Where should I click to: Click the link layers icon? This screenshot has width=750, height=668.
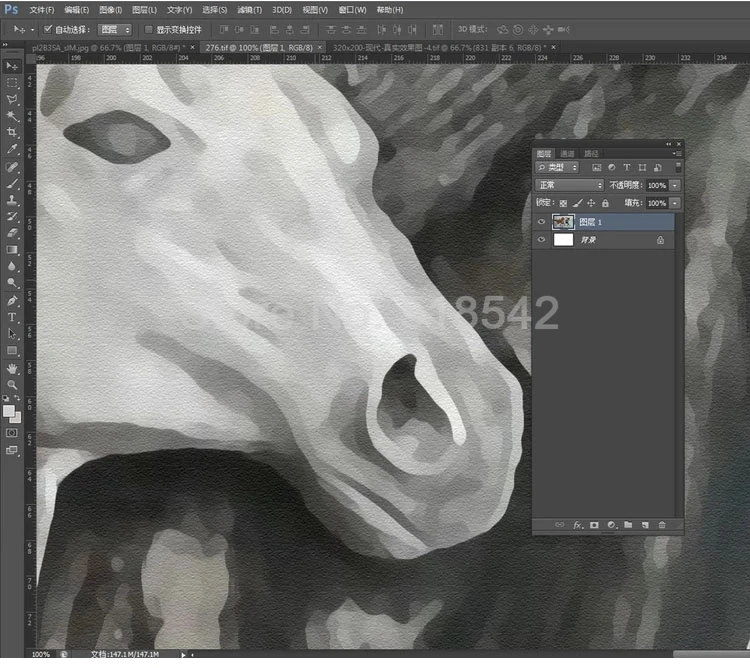559,525
